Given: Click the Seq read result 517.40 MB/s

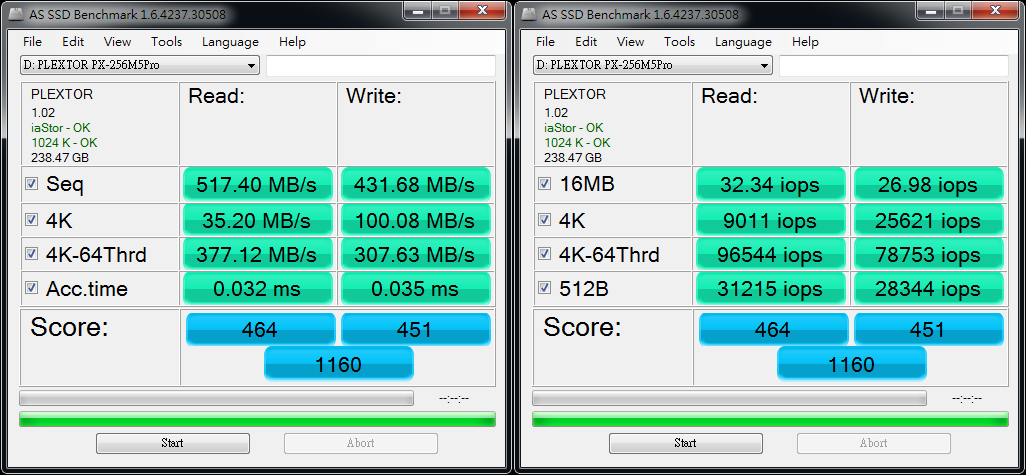Looking at the screenshot, I should tap(258, 185).
